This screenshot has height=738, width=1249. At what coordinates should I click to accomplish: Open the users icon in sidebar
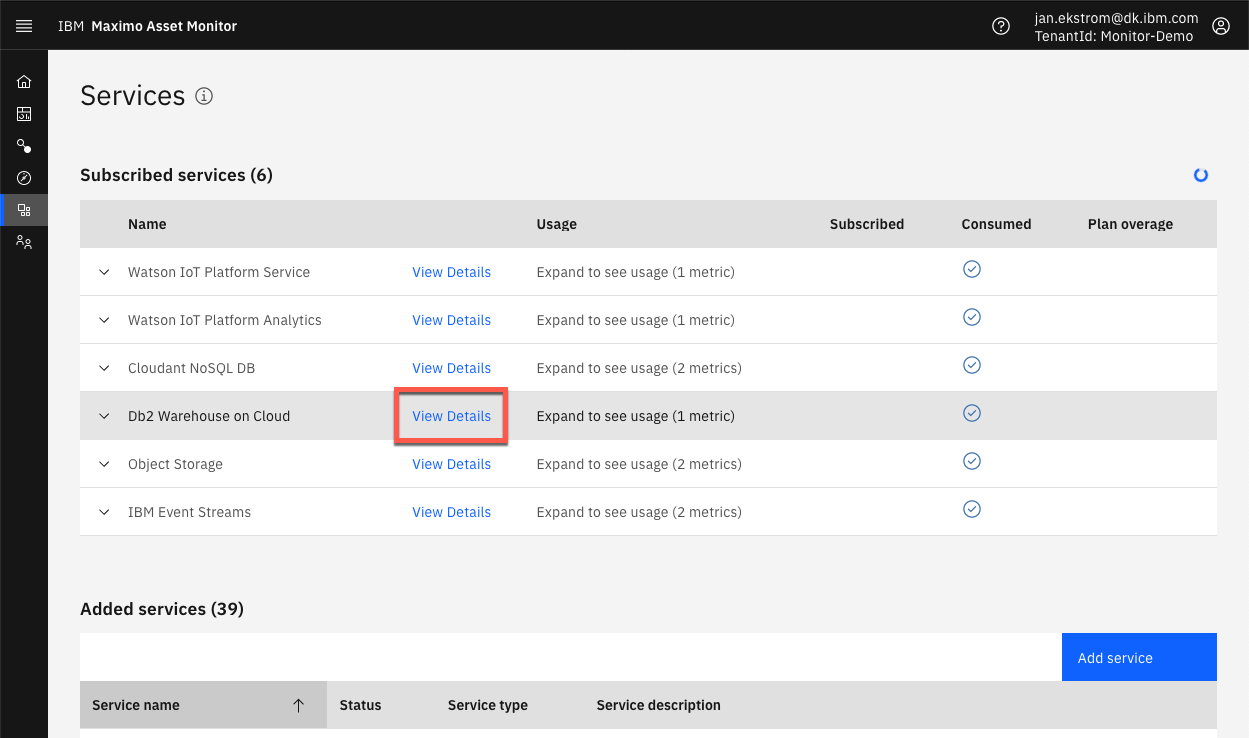(24, 242)
